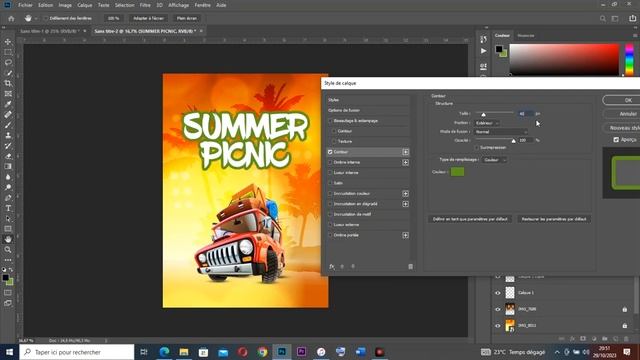Select the Eraser tool
Viewport: 640px width, 360px height.
click(x=8, y=156)
